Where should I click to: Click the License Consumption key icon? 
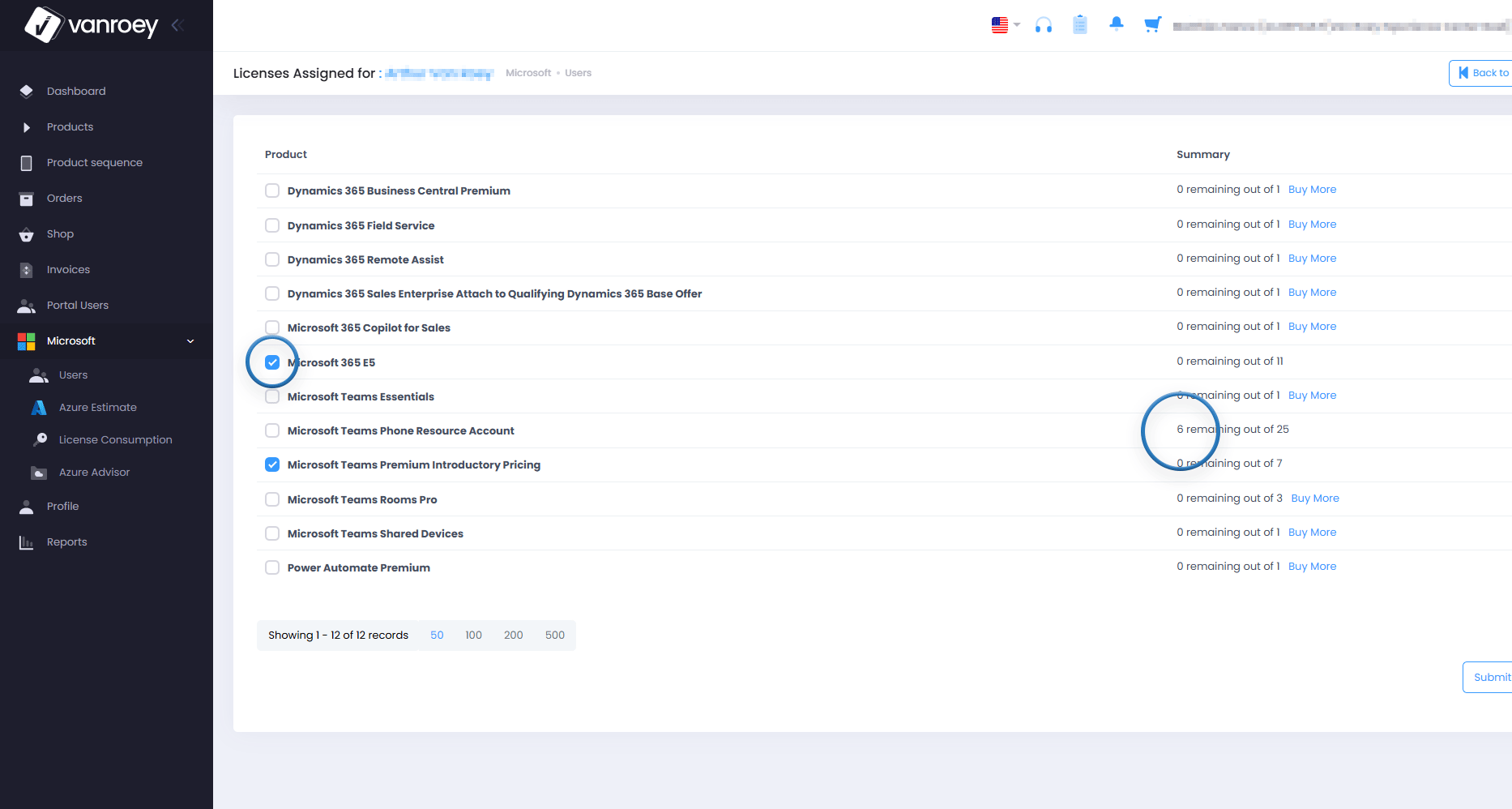[39, 439]
